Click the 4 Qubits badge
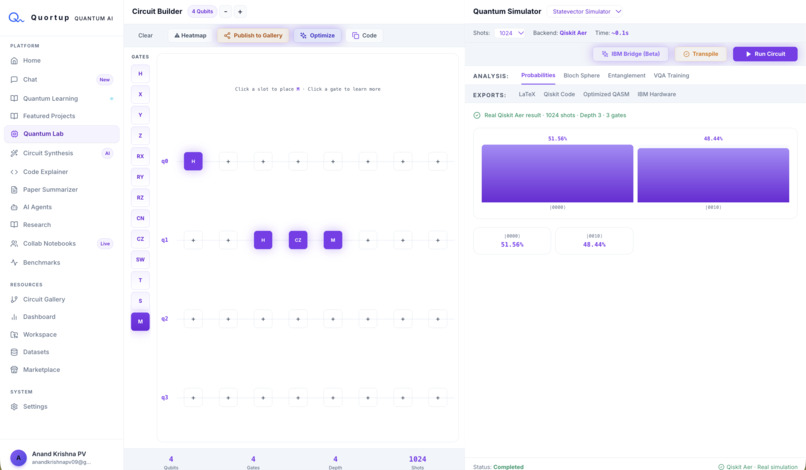 (202, 11)
